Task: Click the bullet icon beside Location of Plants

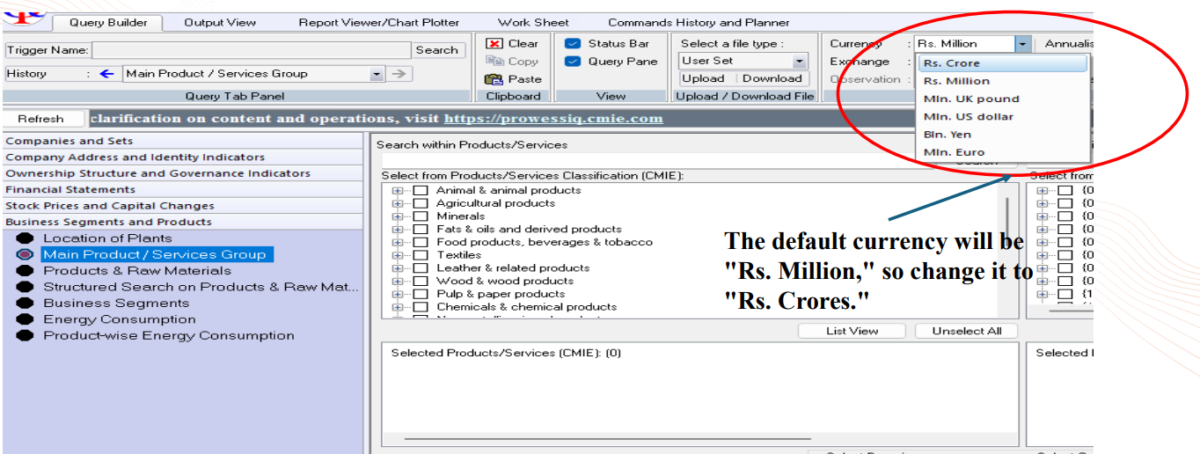Action: tap(25, 238)
